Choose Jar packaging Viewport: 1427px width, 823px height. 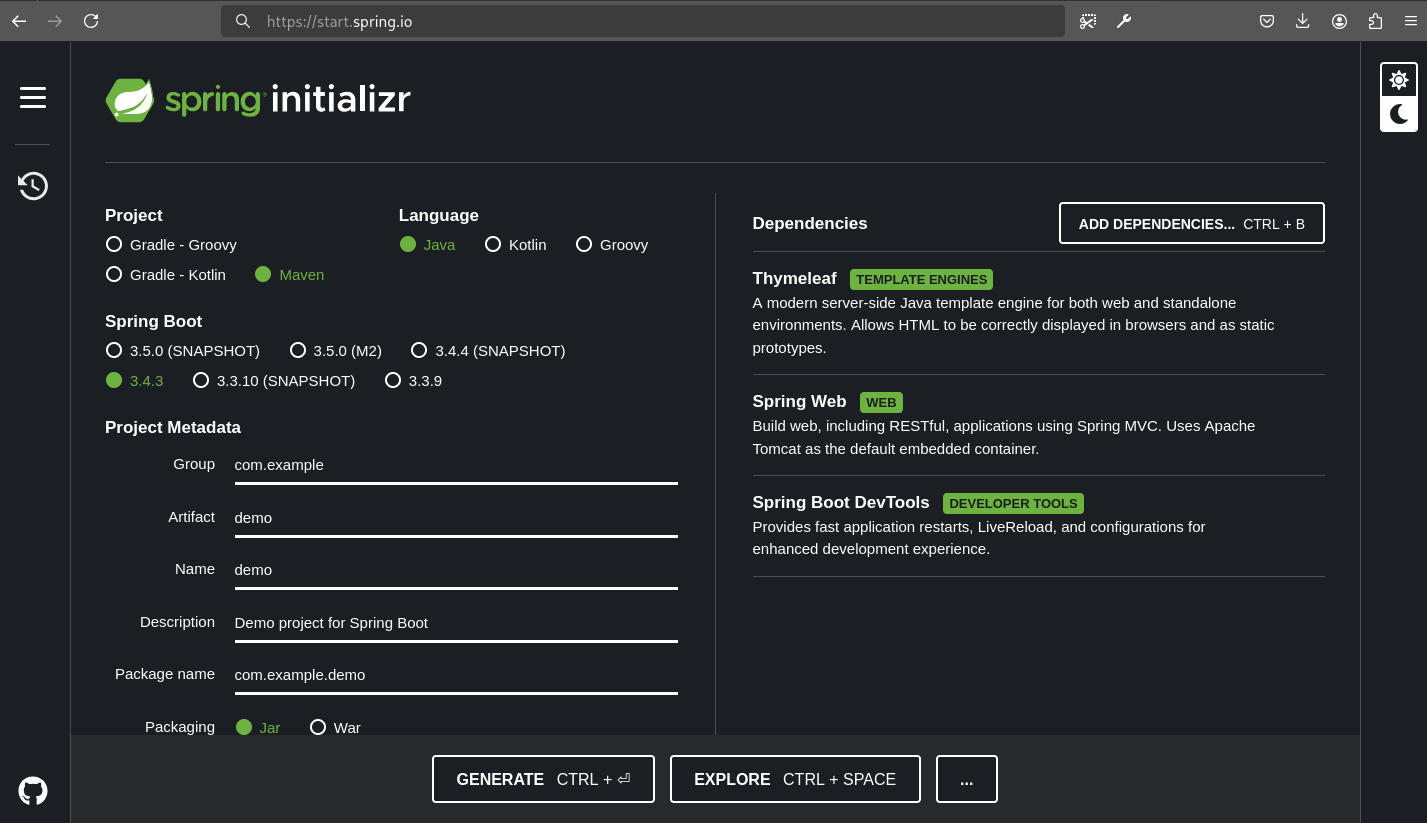coord(258,727)
